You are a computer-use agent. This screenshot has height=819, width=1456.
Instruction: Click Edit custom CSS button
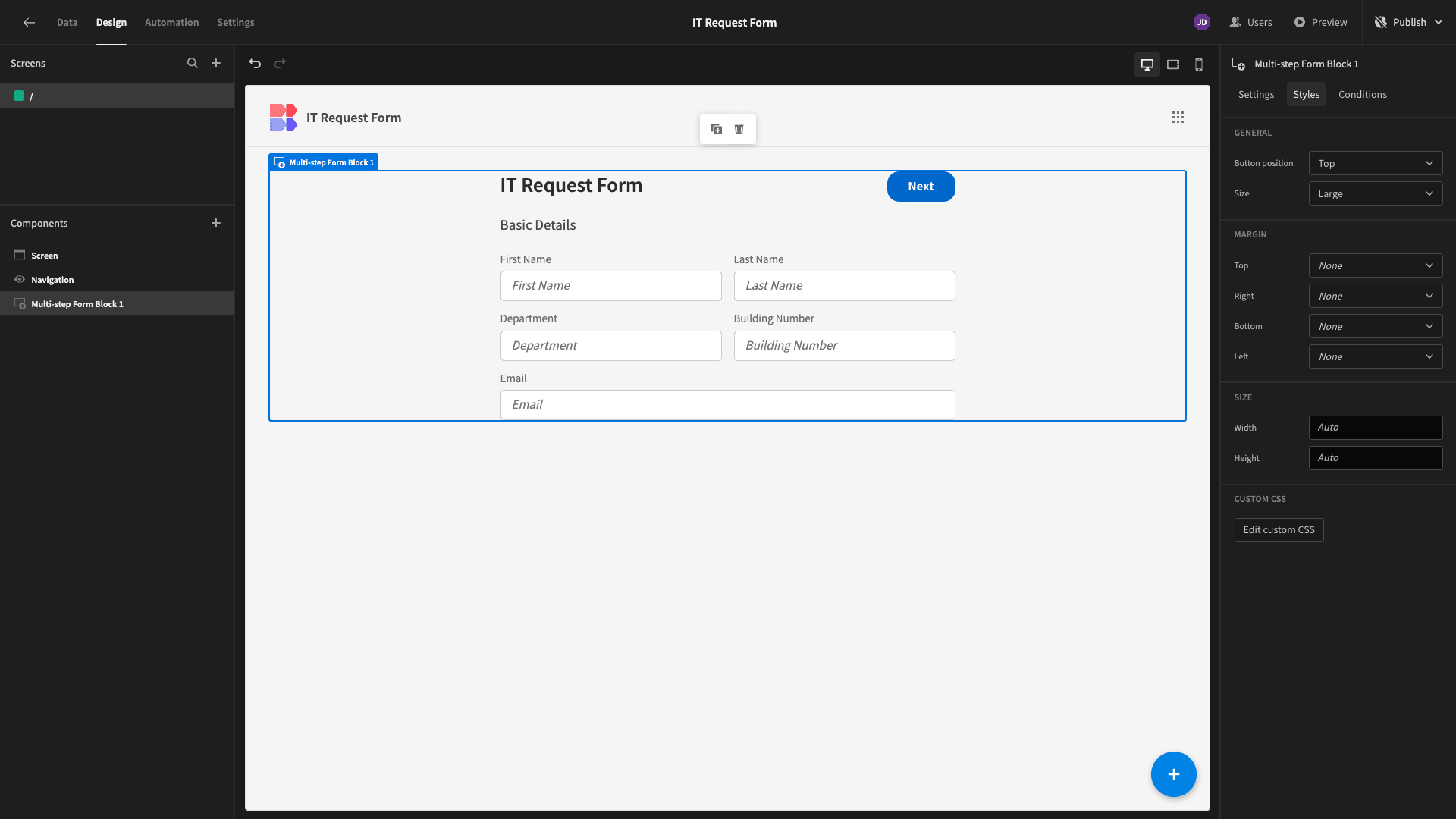coord(1279,530)
